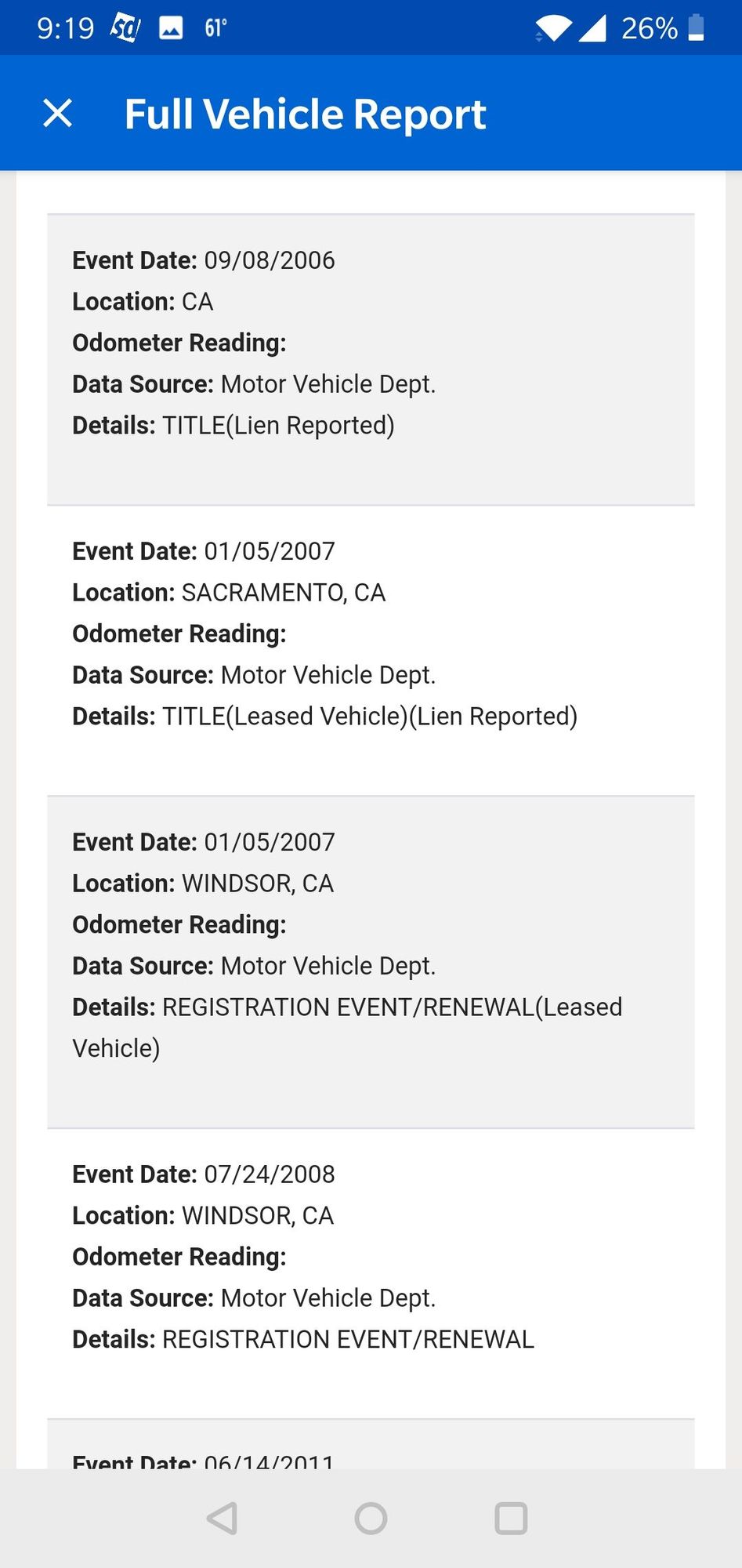
Task: Tap the image notification icon
Action: click(171, 29)
